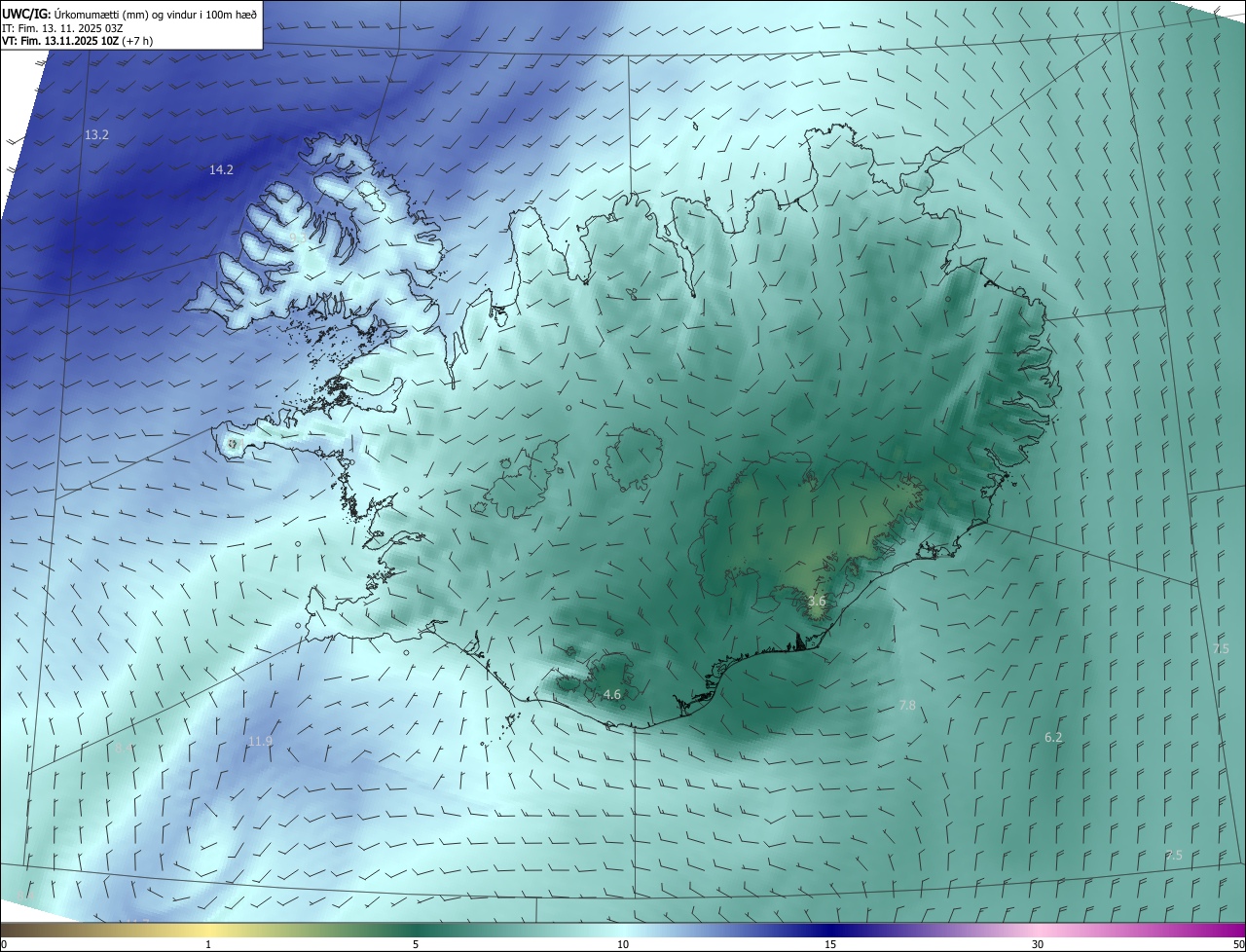Select the 5 tick on colour scale
This screenshot has height=952, width=1246.
416,945
